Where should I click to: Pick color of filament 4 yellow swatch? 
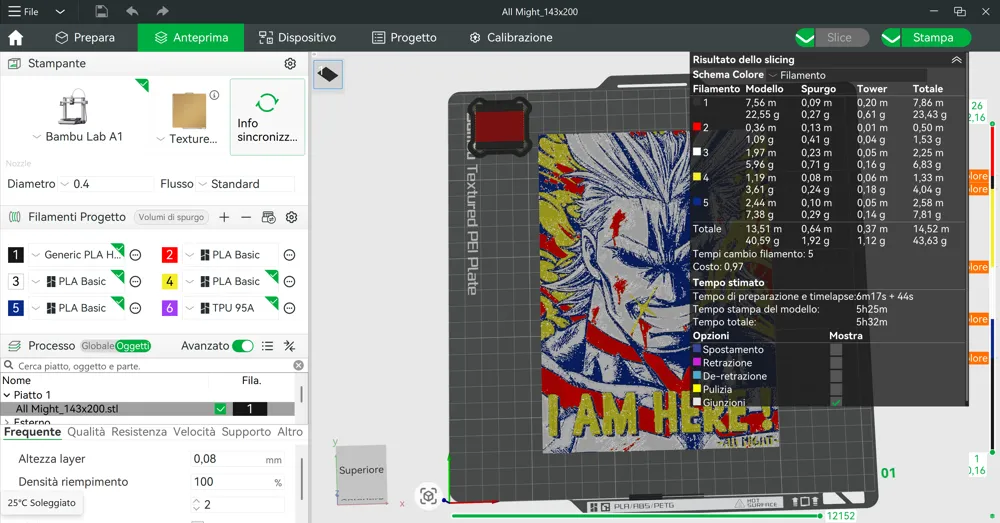[170, 281]
